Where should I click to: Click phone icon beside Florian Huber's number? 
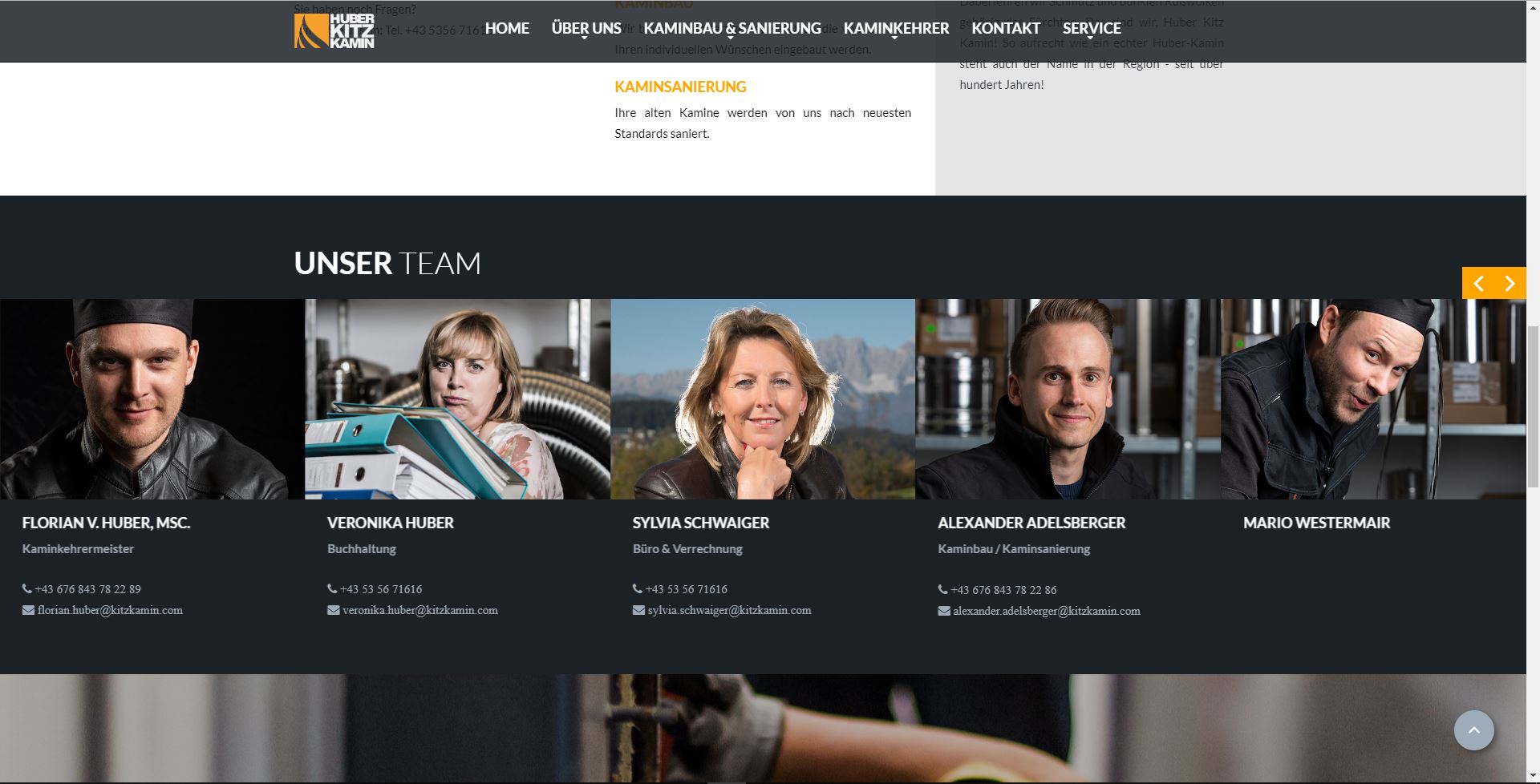(x=27, y=588)
